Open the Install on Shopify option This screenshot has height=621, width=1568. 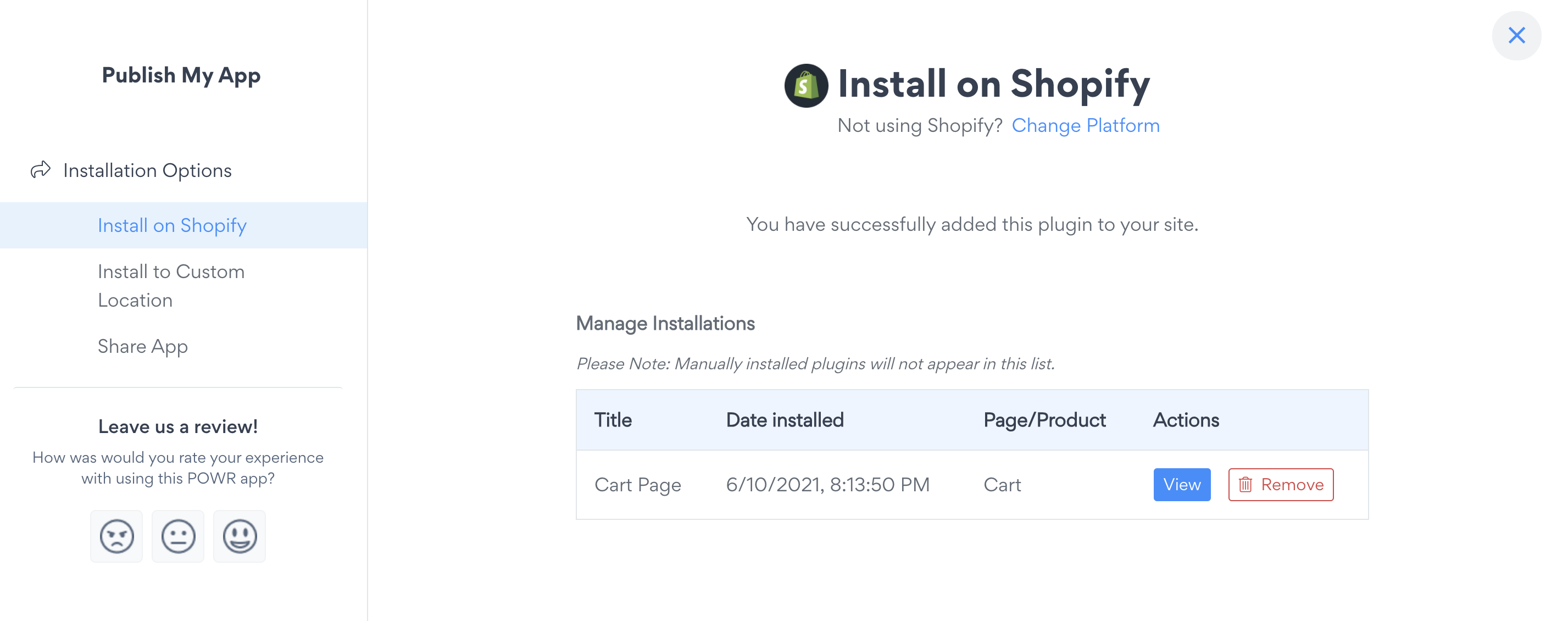(x=183, y=225)
